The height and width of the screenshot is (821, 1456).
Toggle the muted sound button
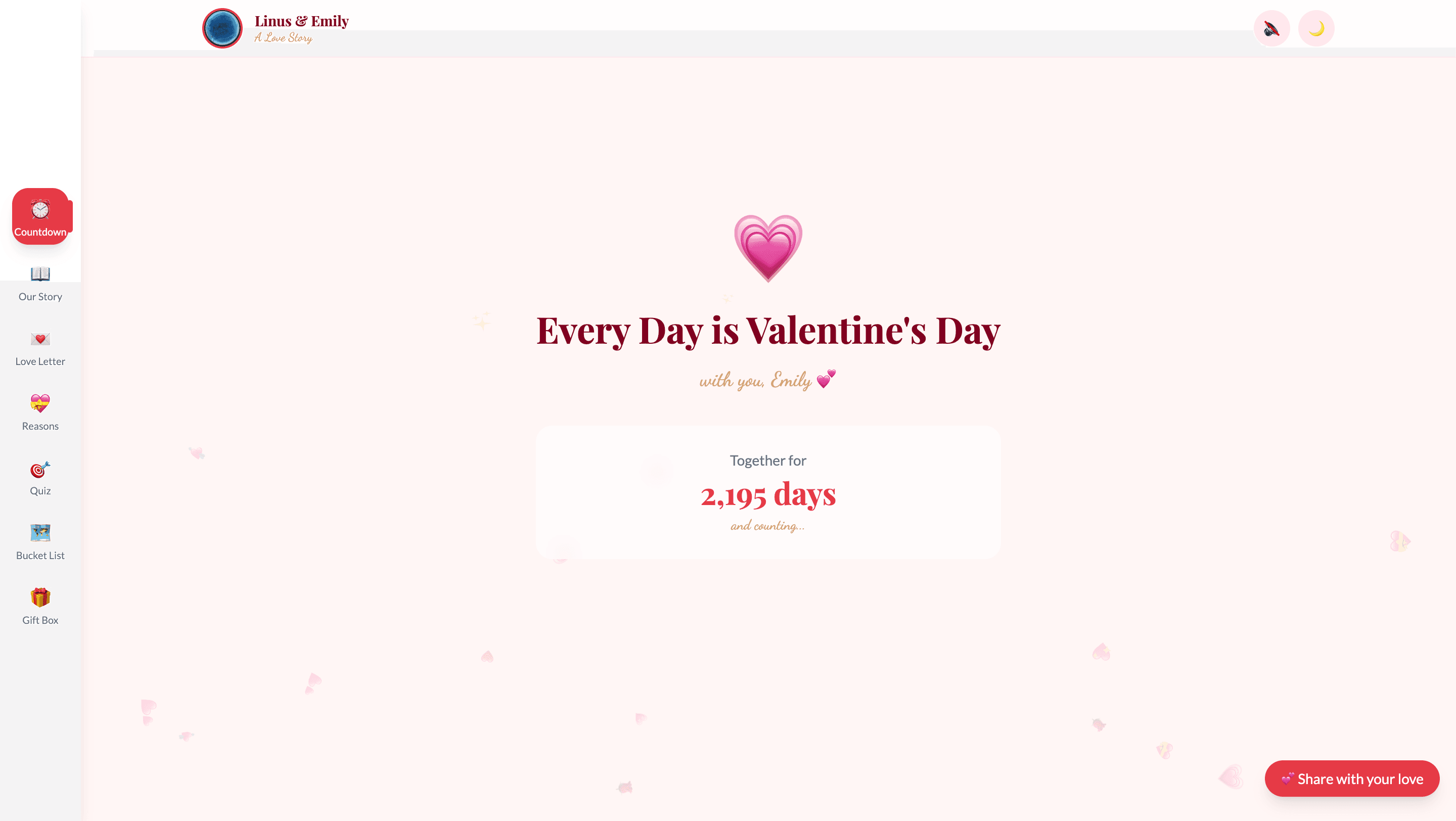[1271, 28]
